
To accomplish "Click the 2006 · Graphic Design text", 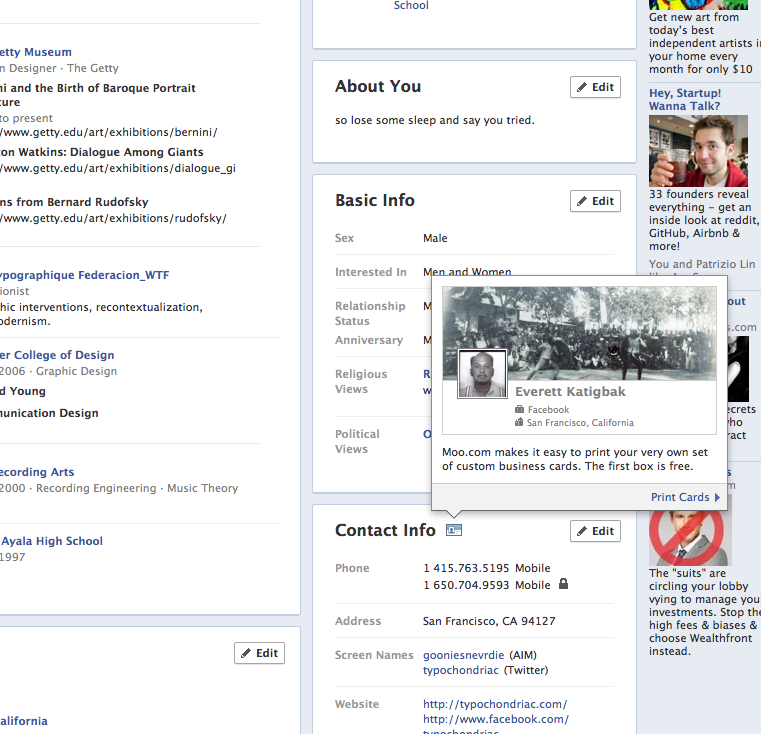I will click(59, 371).
